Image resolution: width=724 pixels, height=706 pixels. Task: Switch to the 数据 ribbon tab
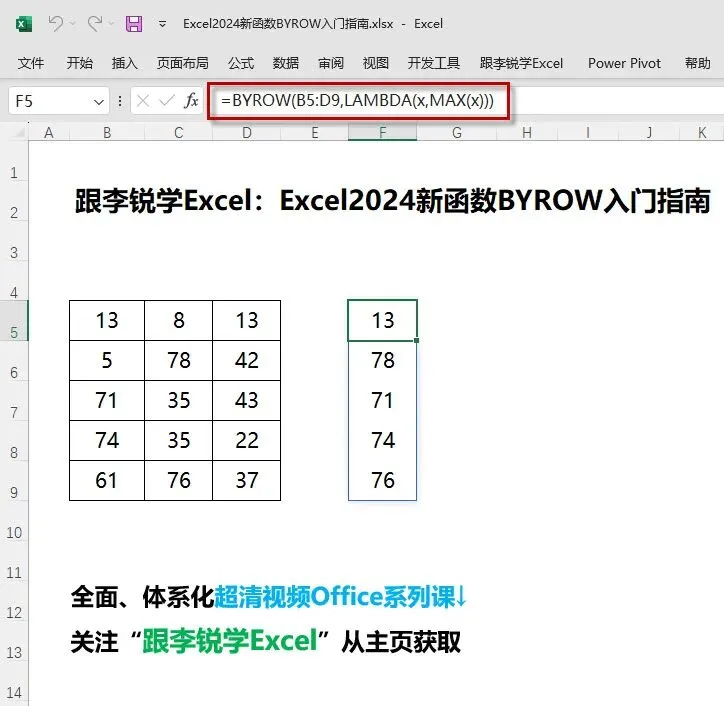pyautogui.click(x=285, y=63)
